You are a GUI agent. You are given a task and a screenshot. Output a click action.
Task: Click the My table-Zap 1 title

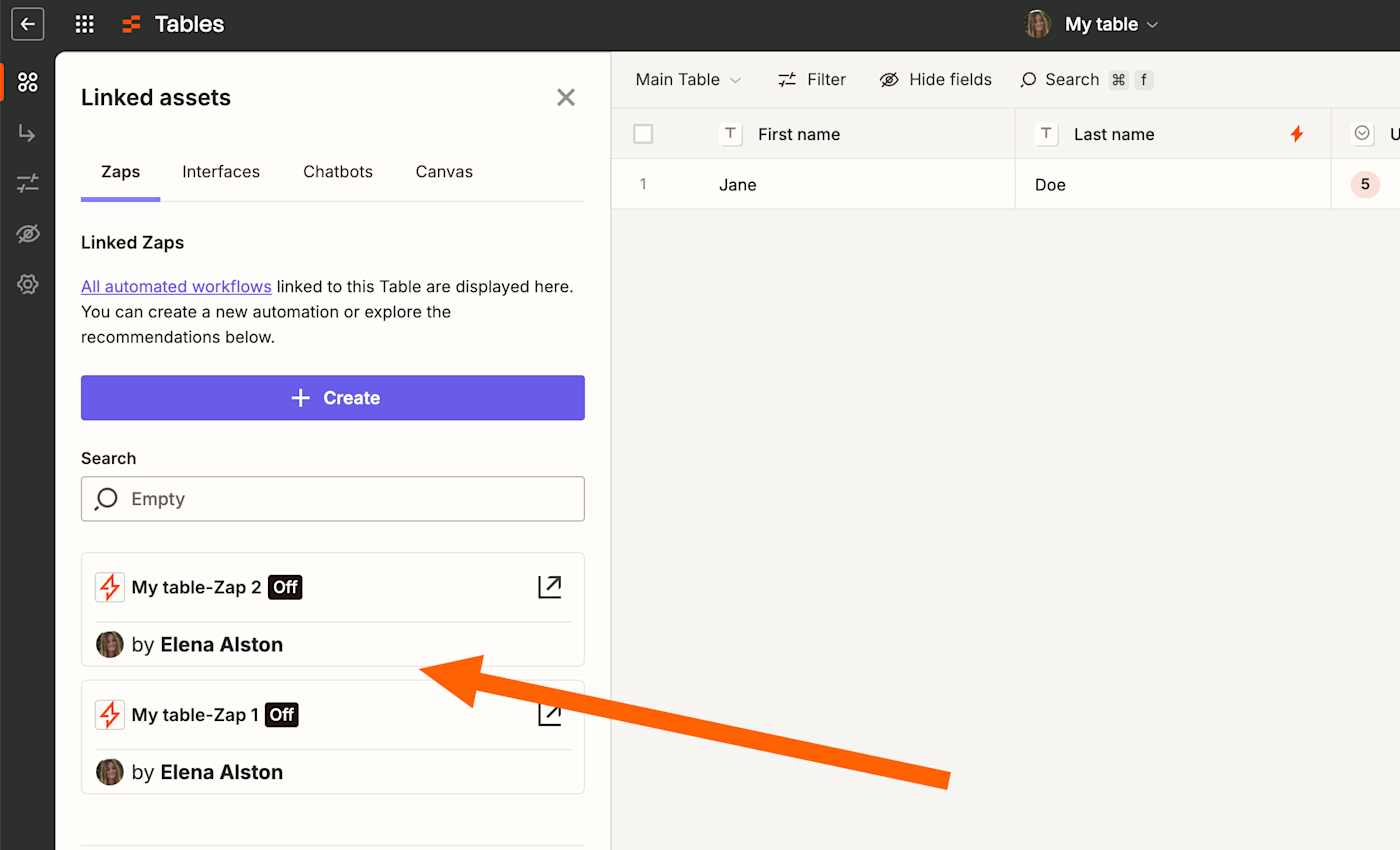point(195,715)
